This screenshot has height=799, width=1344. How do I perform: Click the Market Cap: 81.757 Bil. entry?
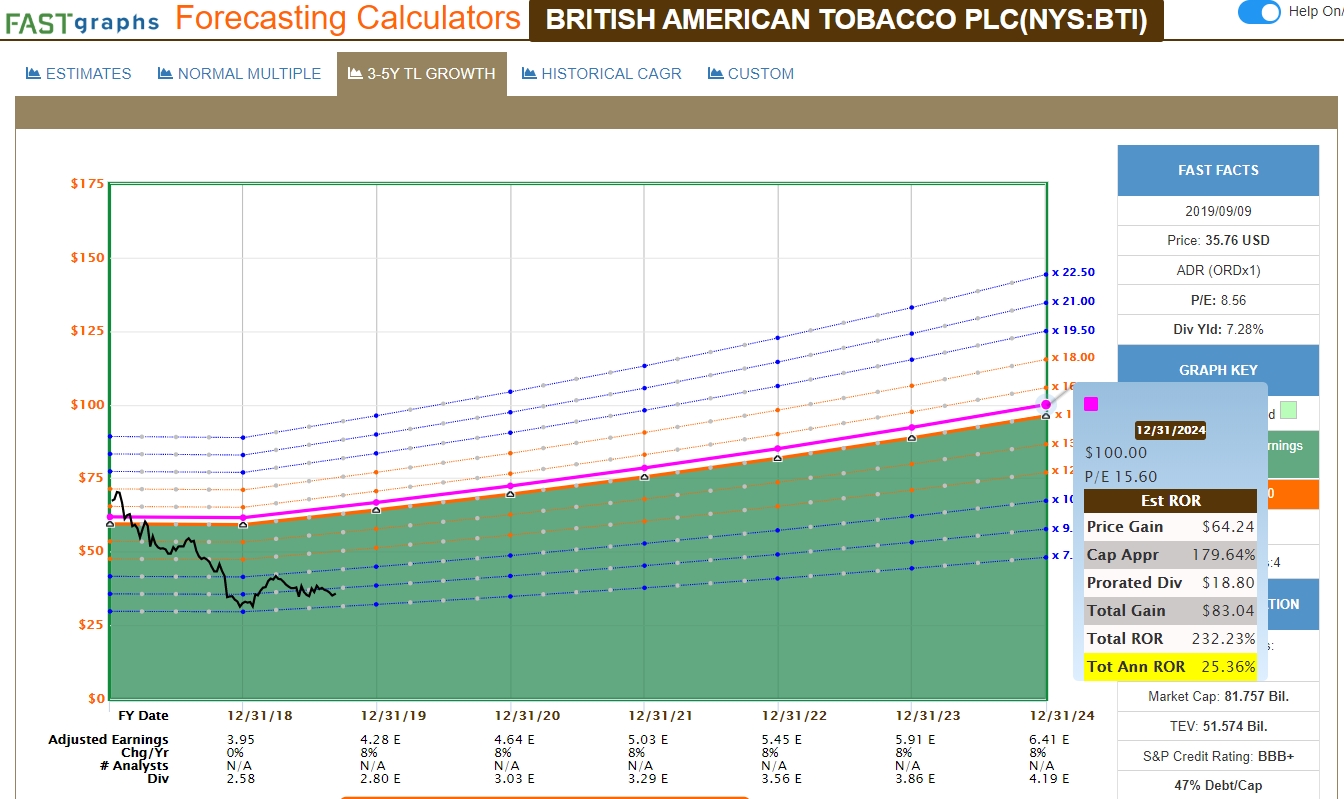tap(1218, 696)
